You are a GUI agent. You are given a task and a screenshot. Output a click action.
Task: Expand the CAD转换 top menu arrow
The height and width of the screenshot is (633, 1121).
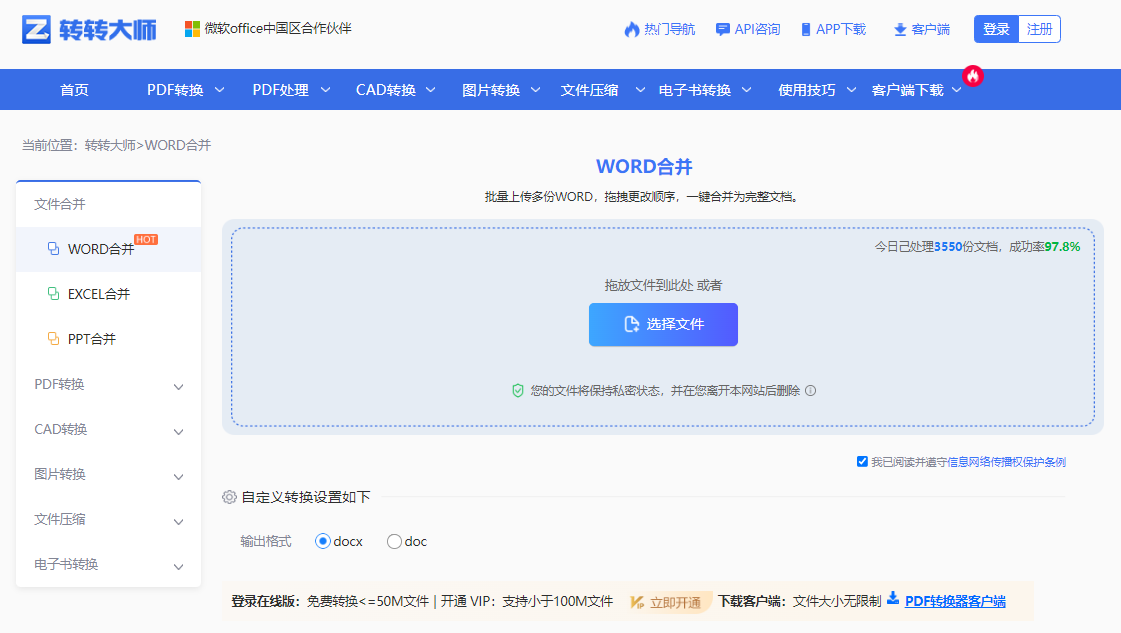430,90
